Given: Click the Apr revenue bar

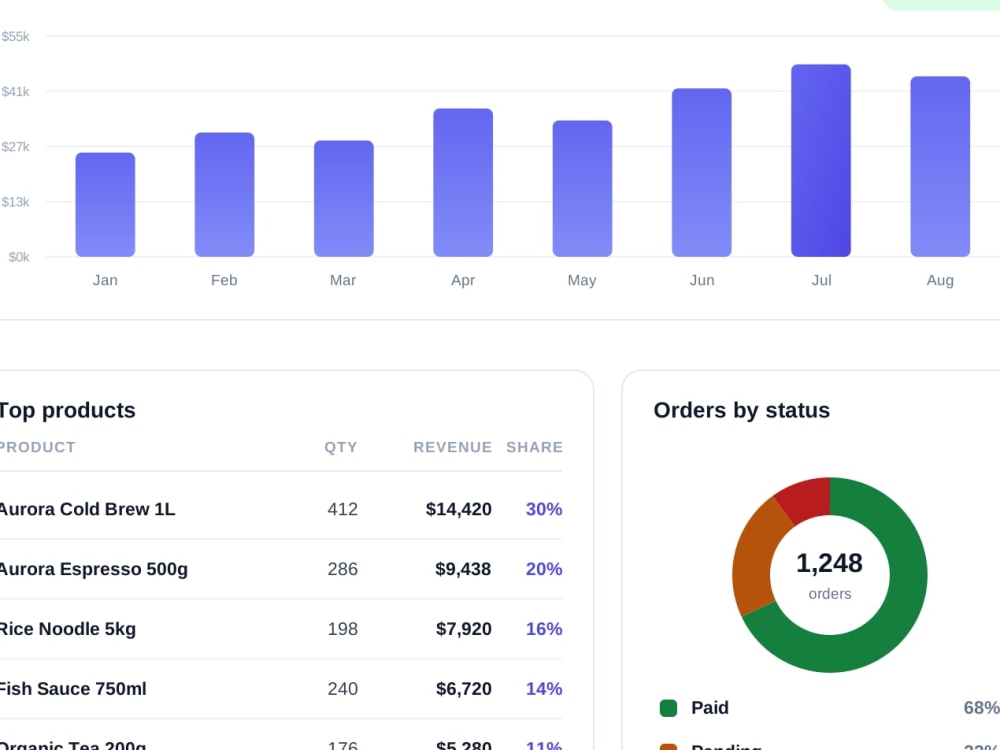Looking at the screenshot, I should pyautogui.click(x=463, y=182).
